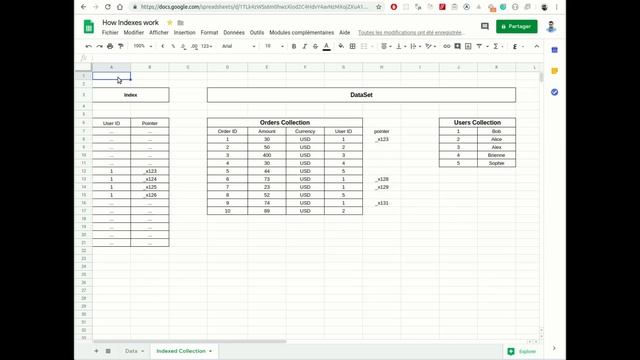This screenshot has height=360, width=640.
Task: Open the input tools icon in toolbar
Action: point(515,47)
